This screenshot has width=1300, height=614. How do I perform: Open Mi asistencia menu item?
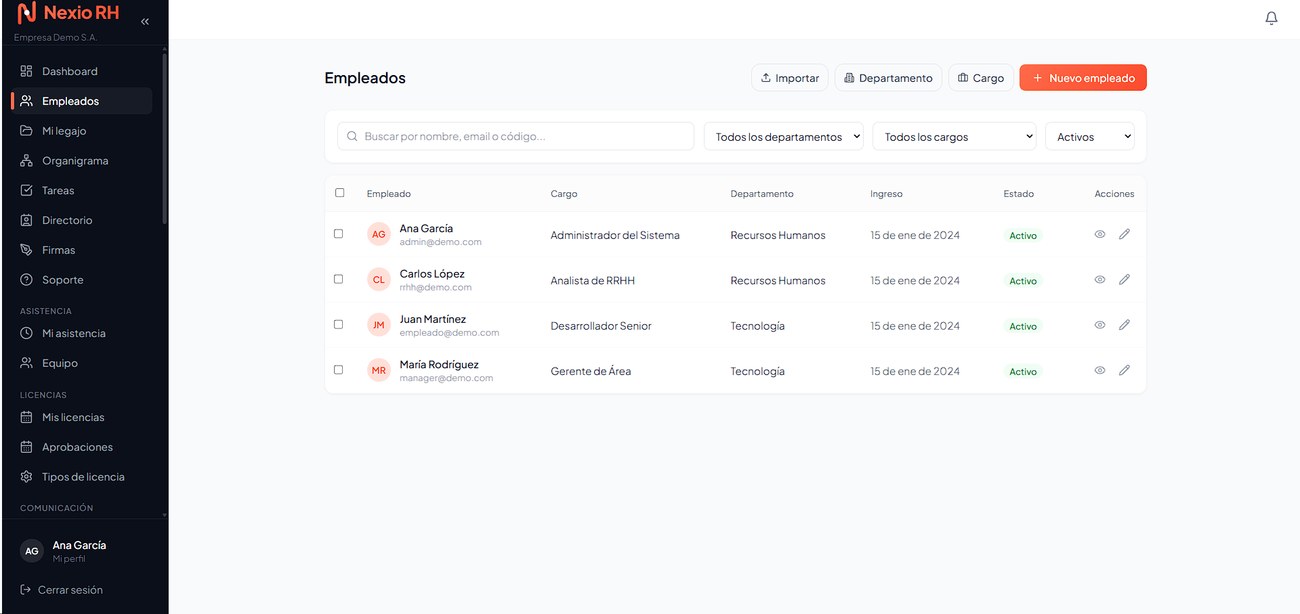click(x=82, y=333)
